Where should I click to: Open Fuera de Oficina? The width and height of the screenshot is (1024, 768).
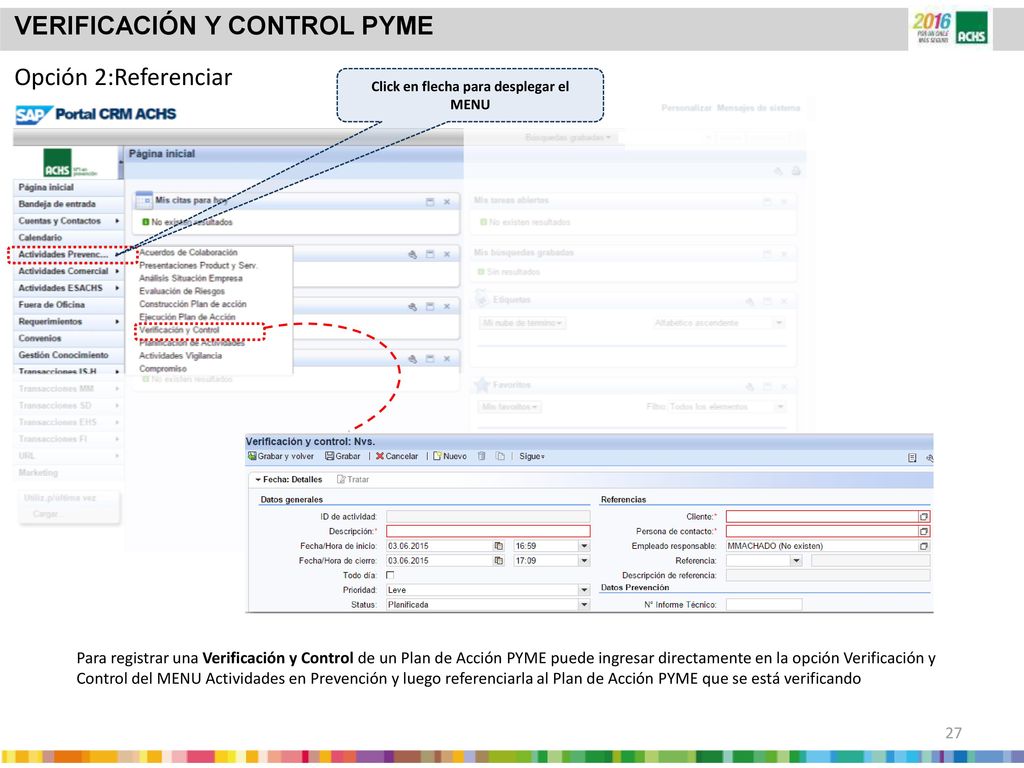(x=69, y=305)
